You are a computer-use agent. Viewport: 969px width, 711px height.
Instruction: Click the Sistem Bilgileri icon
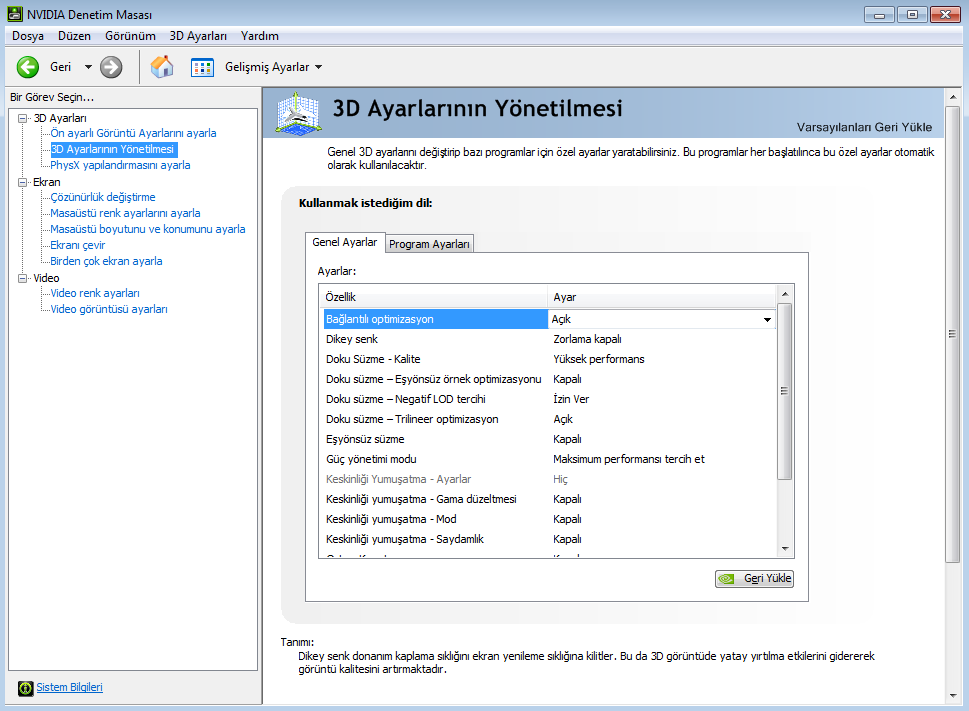click(25, 688)
